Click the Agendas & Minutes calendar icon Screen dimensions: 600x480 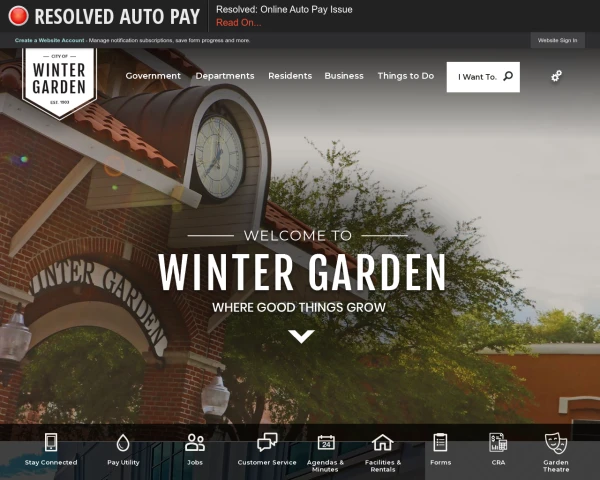326,442
